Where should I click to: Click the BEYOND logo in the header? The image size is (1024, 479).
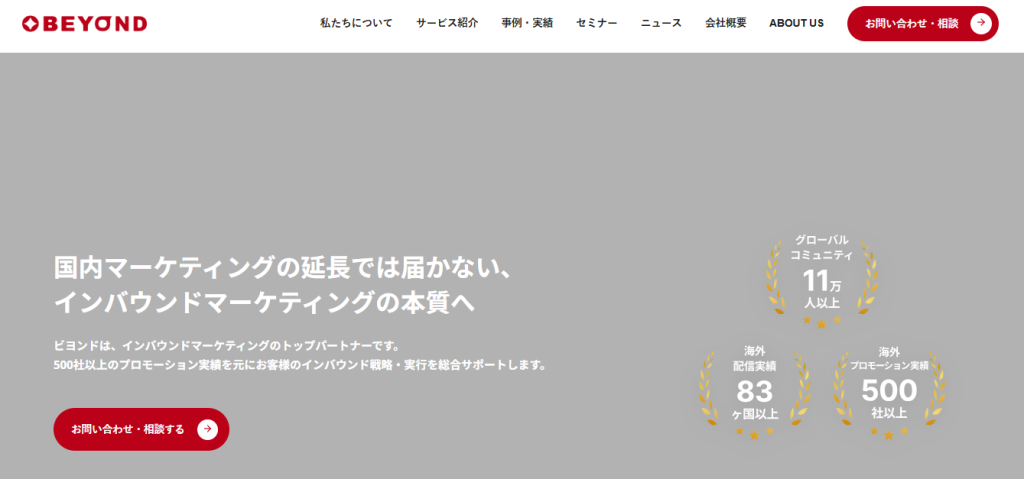click(x=84, y=23)
